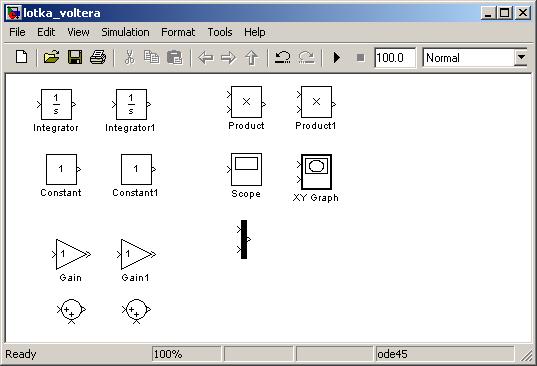Copy selection using toolbar copy icon

pos(151,57)
